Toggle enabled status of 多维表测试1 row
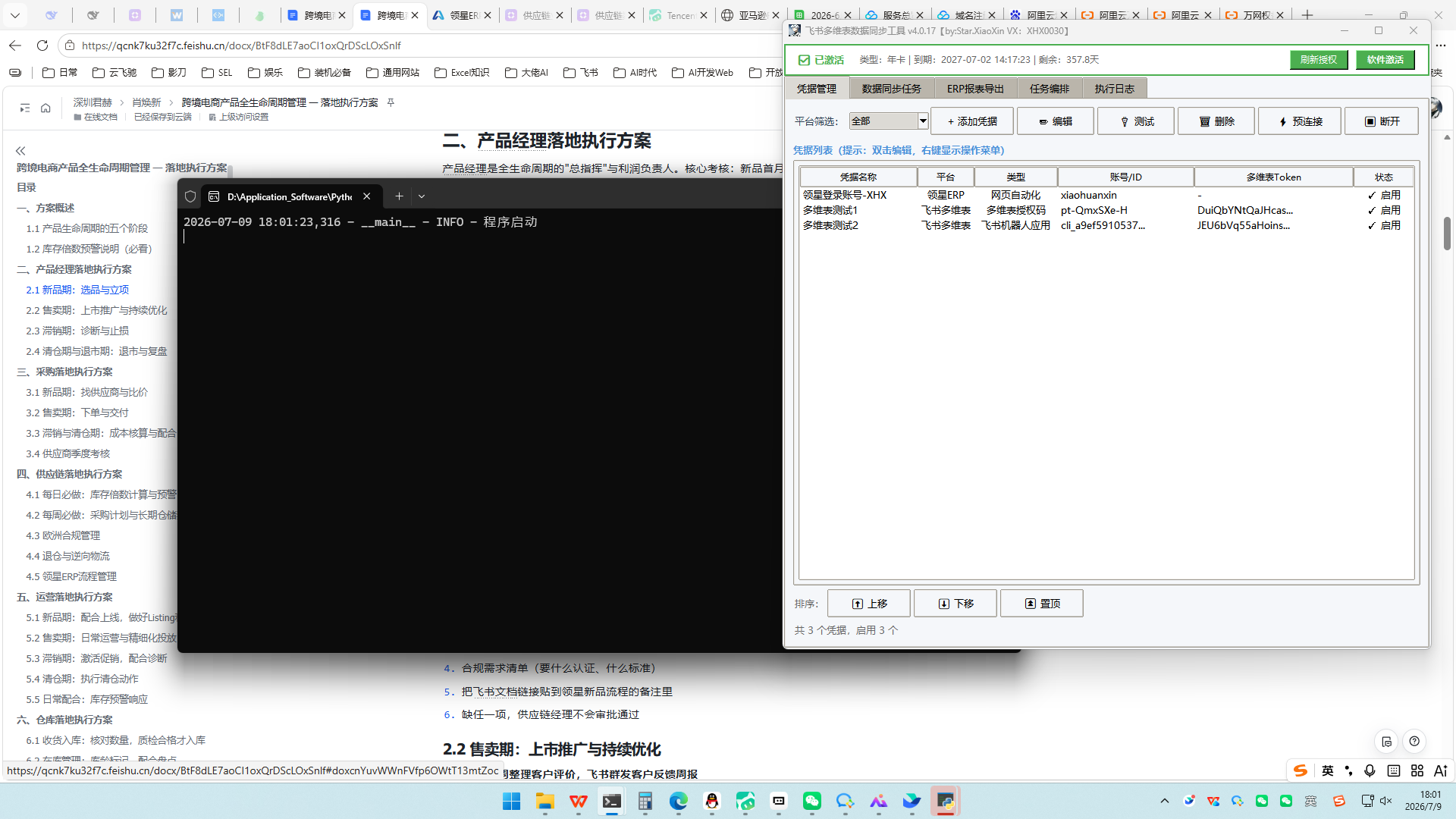This screenshot has width=1456, height=819. 1384,210
